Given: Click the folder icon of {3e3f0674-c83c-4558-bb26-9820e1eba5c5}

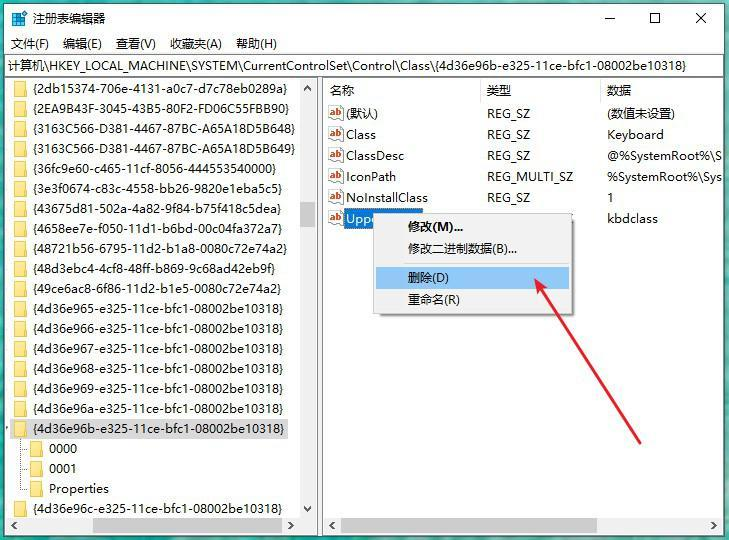Looking at the screenshot, I should click(x=20, y=189).
